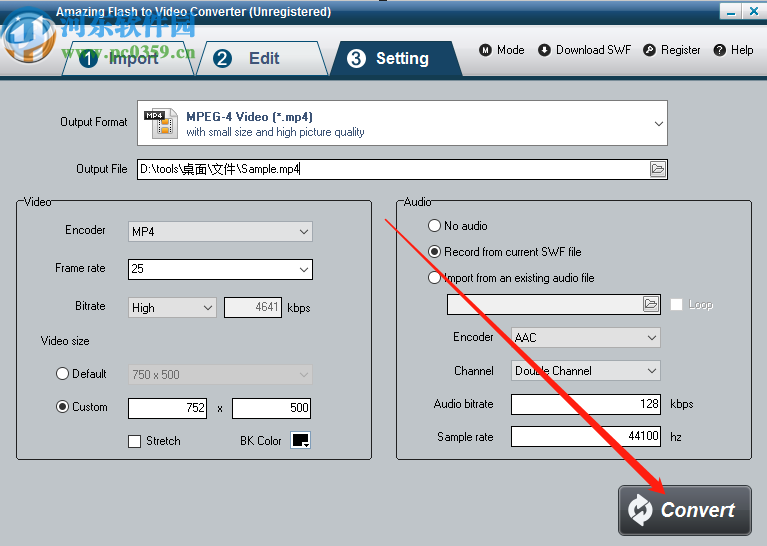Click the Register key icon
767x546 pixels.
click(649, 50)
